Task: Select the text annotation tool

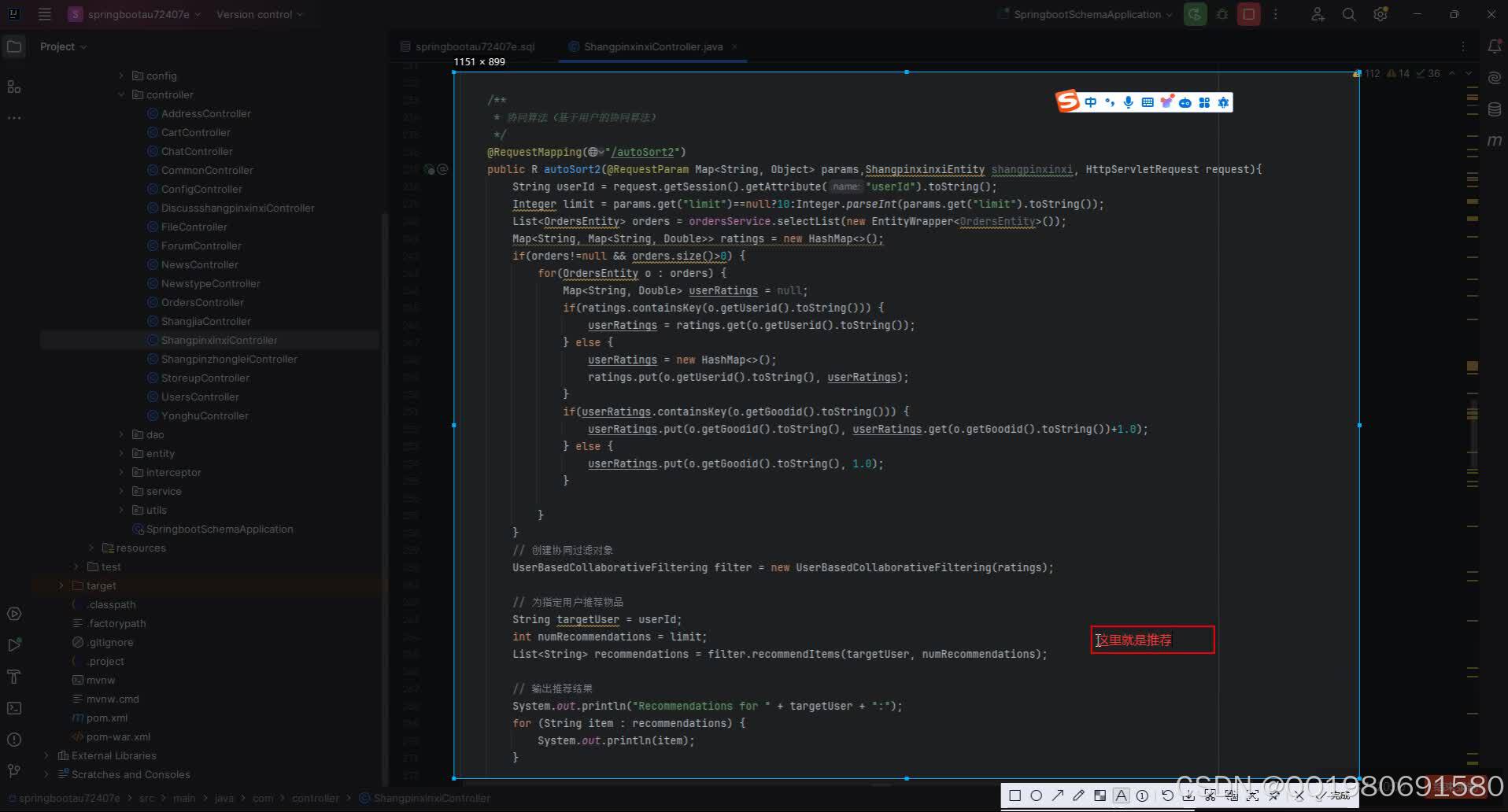Action: pos(1121,795)
